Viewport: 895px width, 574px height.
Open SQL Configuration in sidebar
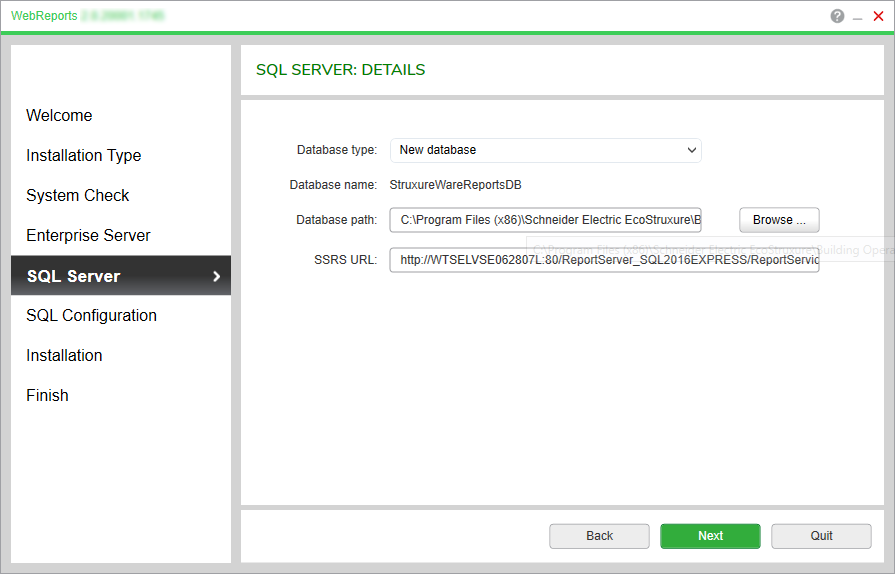(x=91, y=316)
